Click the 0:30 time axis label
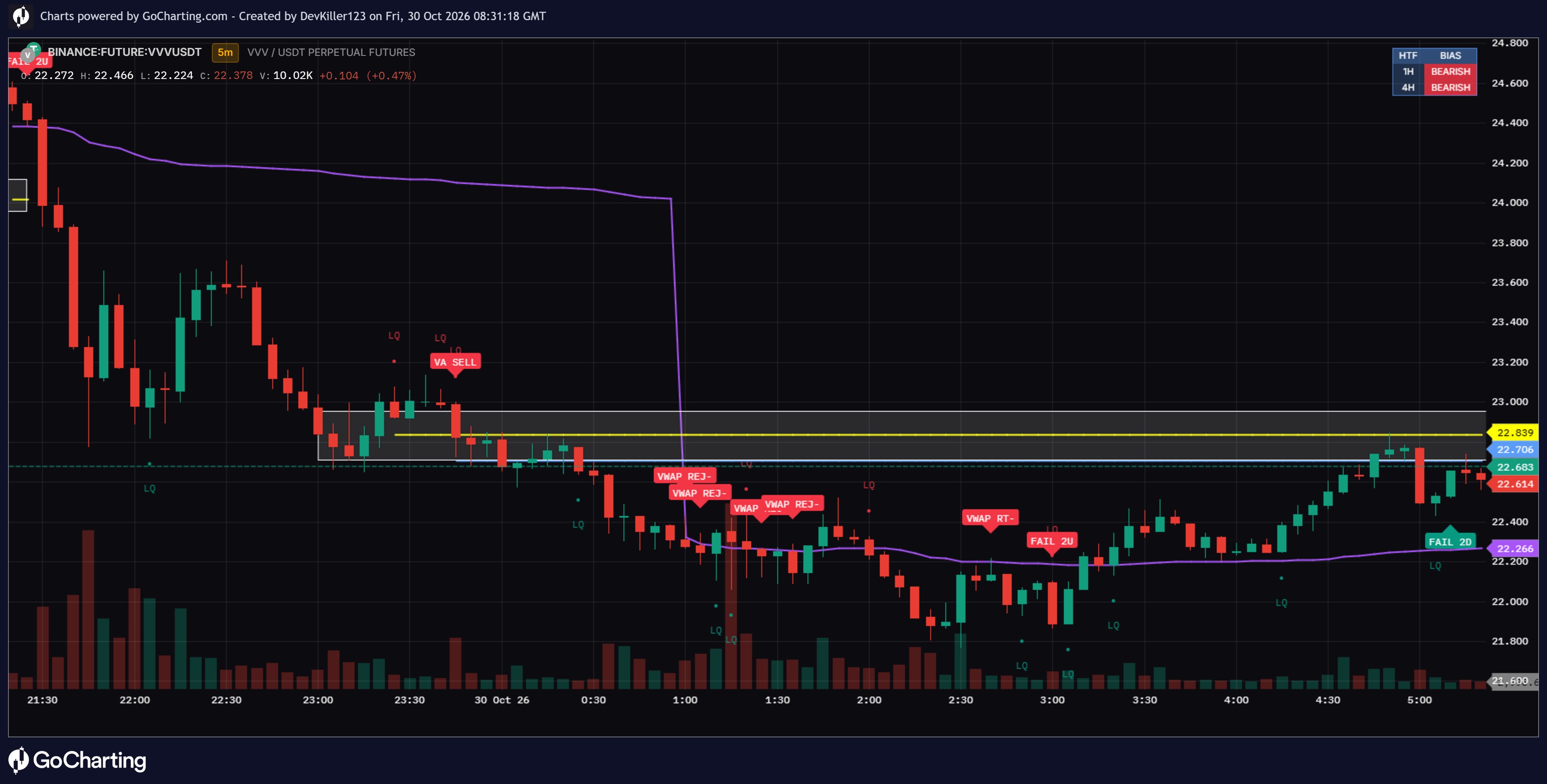The width and height of the screenshot is (1547, 784). tap(593, 700)
